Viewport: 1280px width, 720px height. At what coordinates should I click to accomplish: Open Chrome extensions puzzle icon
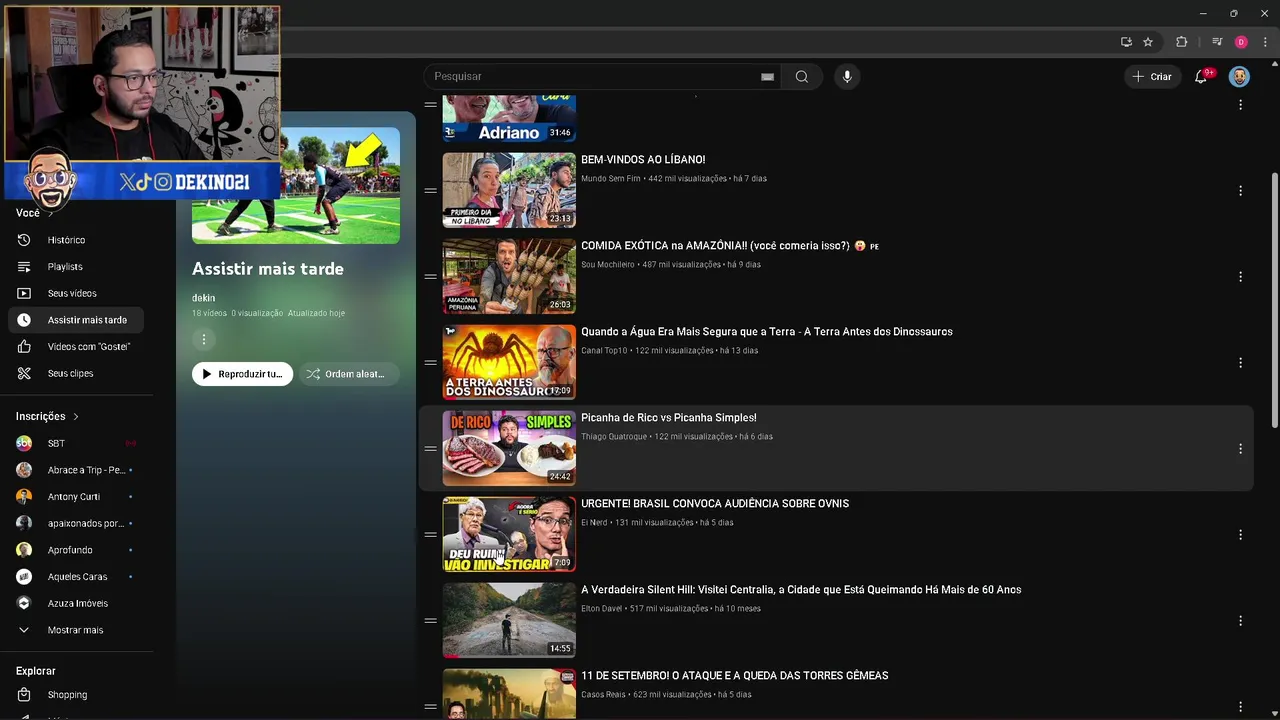1181,42
